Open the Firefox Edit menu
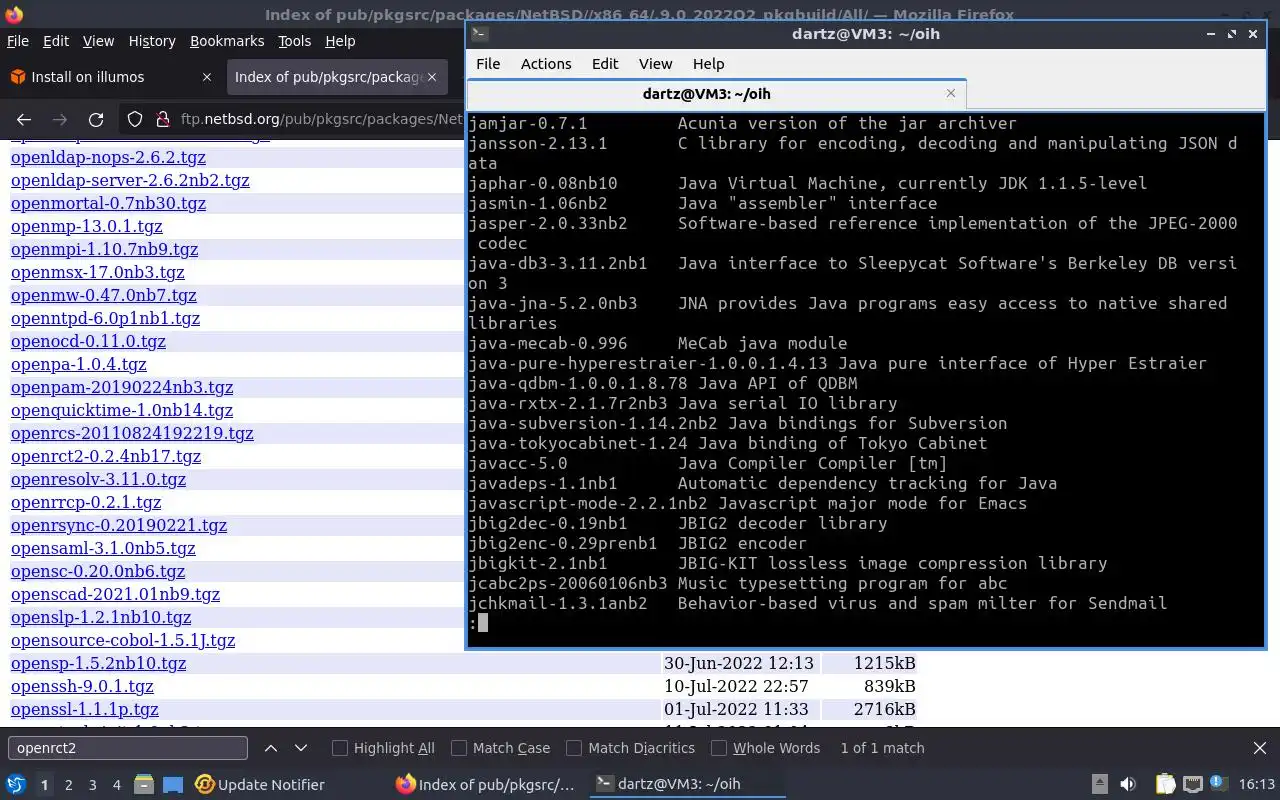Screen dimensions: 1280x800 (x=56, y=41)
